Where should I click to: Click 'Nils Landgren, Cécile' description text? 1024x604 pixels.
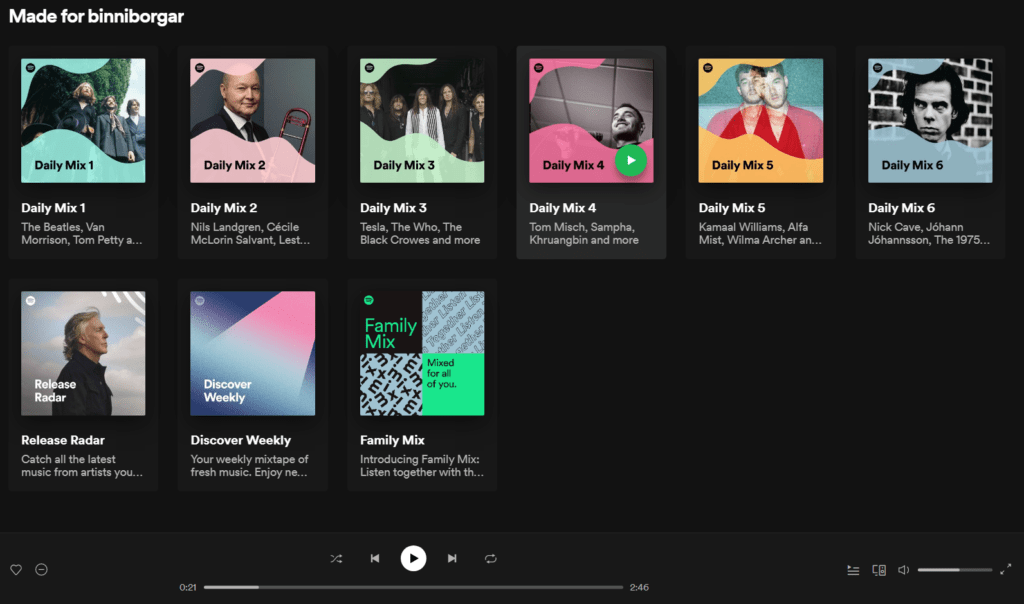[250, 233]
